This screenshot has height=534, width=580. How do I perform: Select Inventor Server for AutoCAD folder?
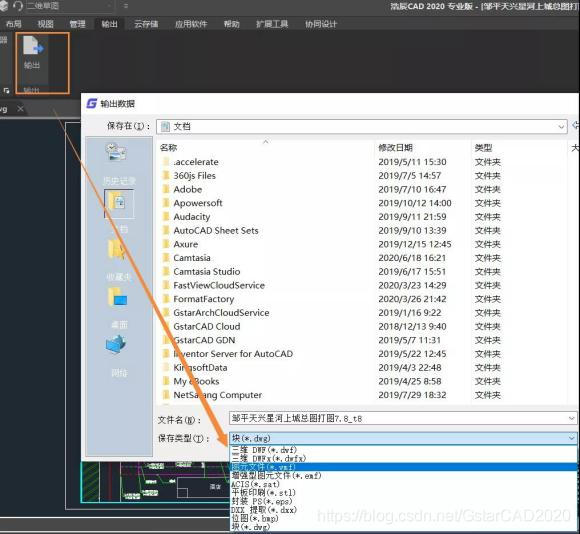point(233,354)
